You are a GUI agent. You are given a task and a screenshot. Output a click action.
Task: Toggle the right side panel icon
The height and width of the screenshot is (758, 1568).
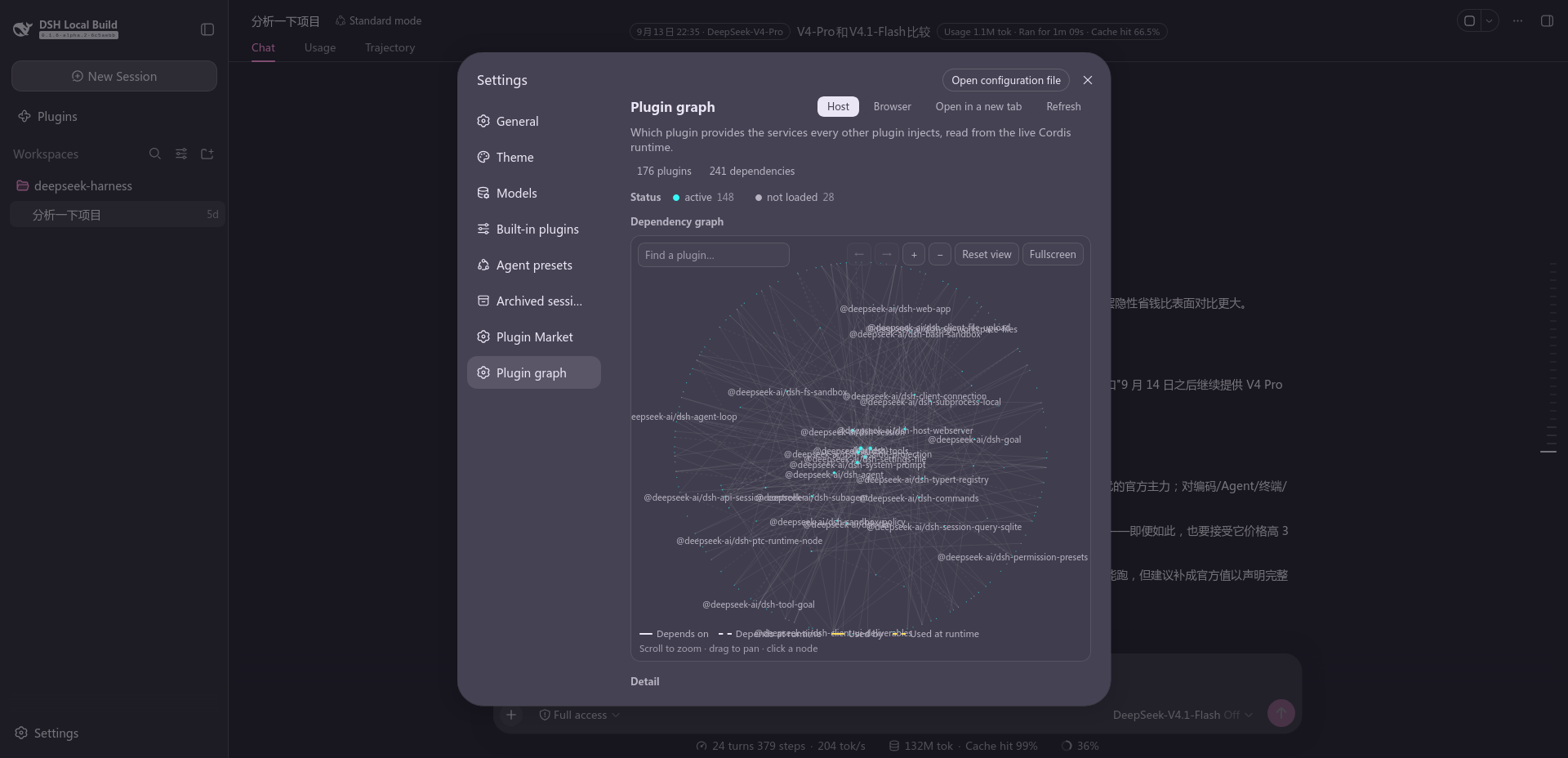pyautogui.click(x=1547, y=21)
